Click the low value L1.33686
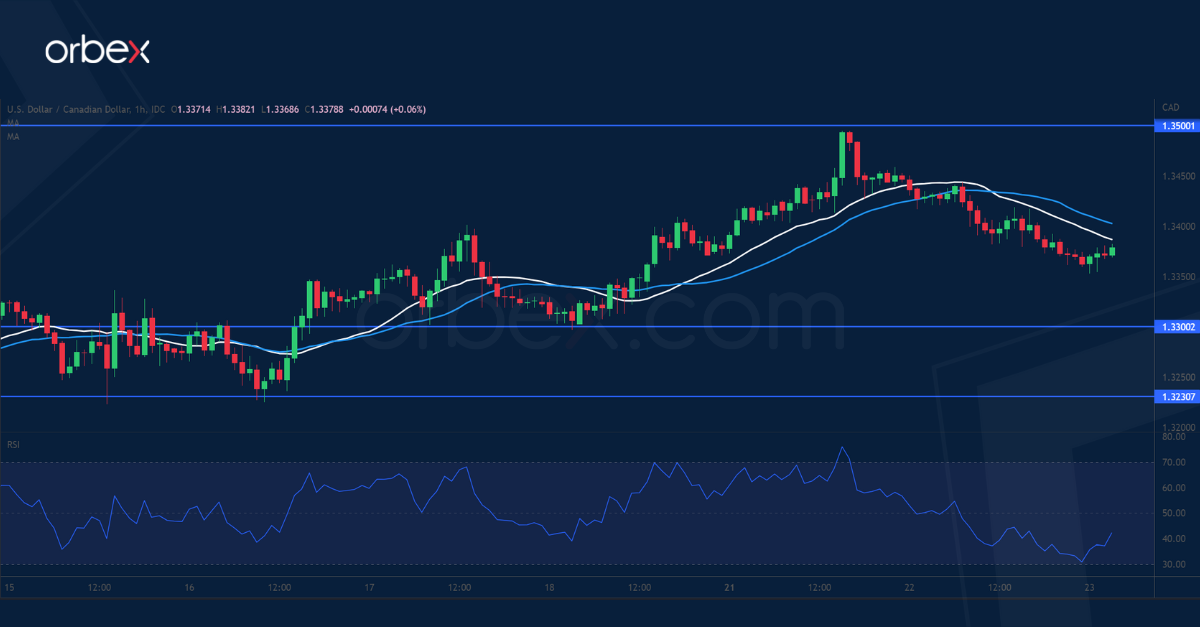1200x627 pixels. click(281, 110)
